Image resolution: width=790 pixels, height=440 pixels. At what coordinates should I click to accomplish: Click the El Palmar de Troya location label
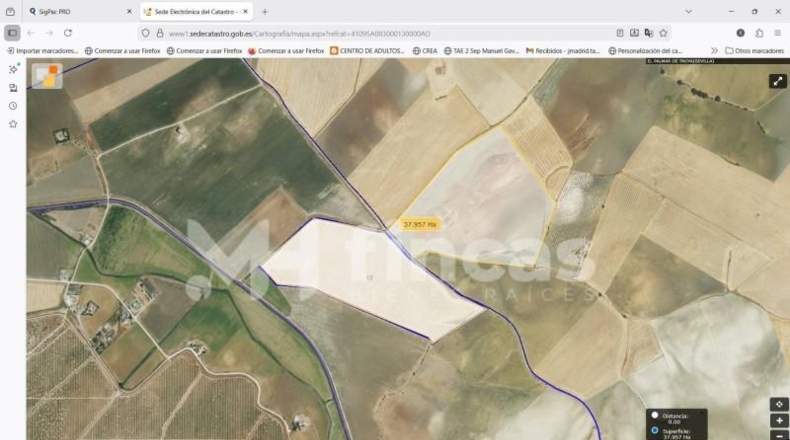681,61
